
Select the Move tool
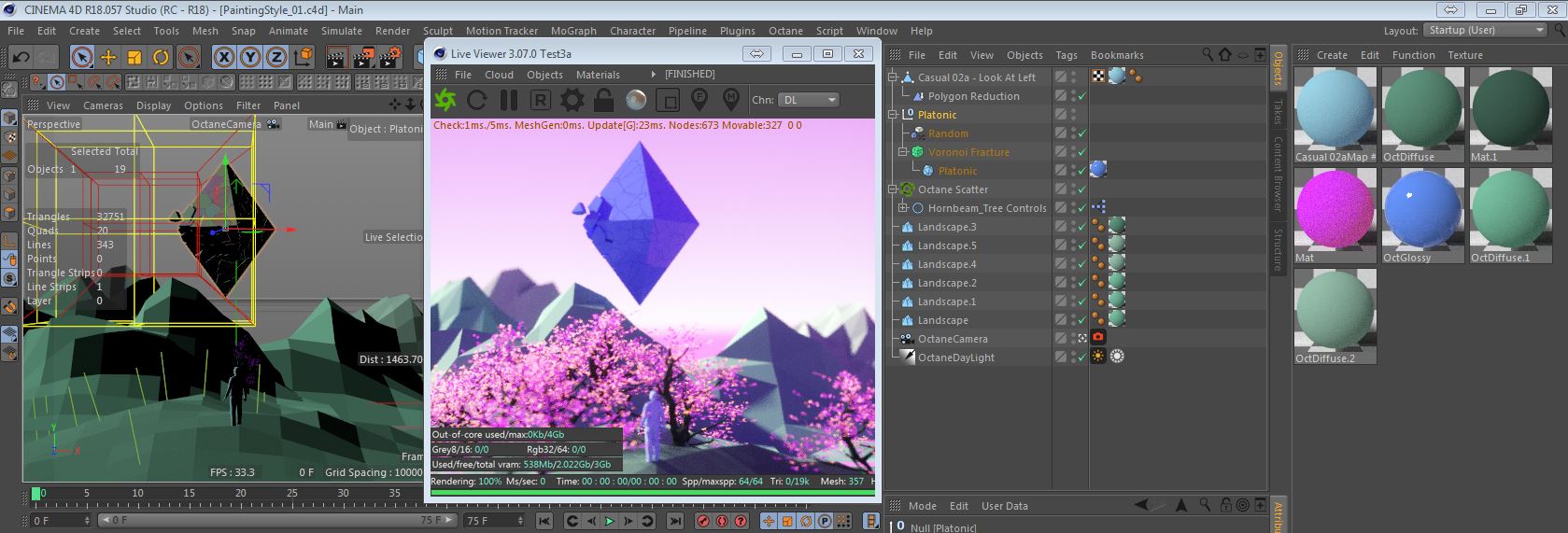click(x=108, y=57)
